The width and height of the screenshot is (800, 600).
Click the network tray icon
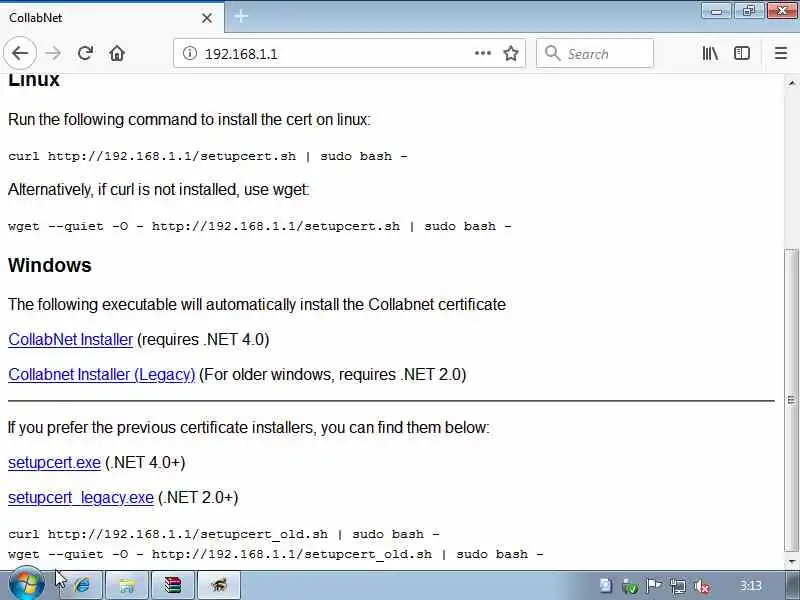678,586
